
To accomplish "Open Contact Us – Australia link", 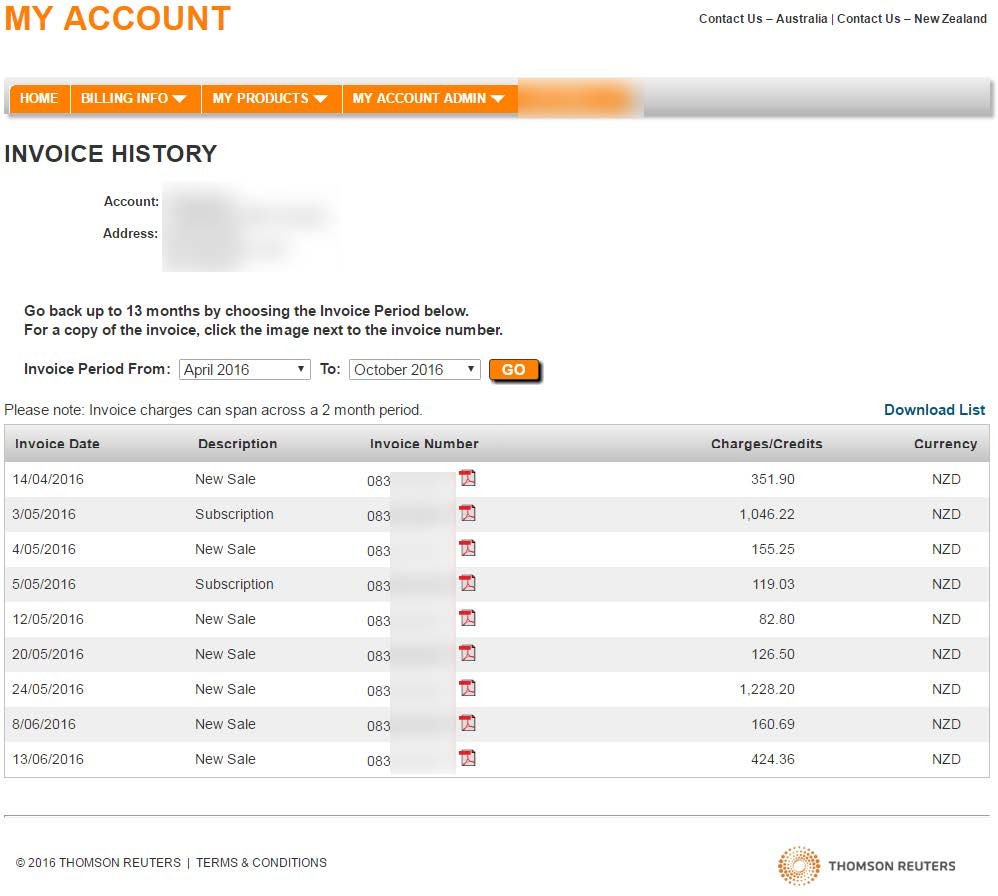I will (x=763, y=19).
